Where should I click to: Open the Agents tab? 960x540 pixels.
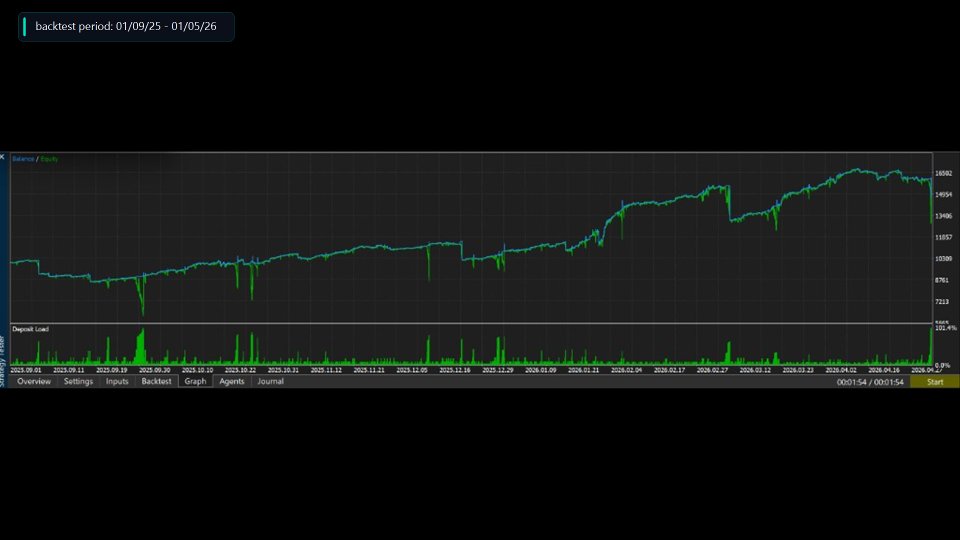pyautogui.click(x=231, y=381)
